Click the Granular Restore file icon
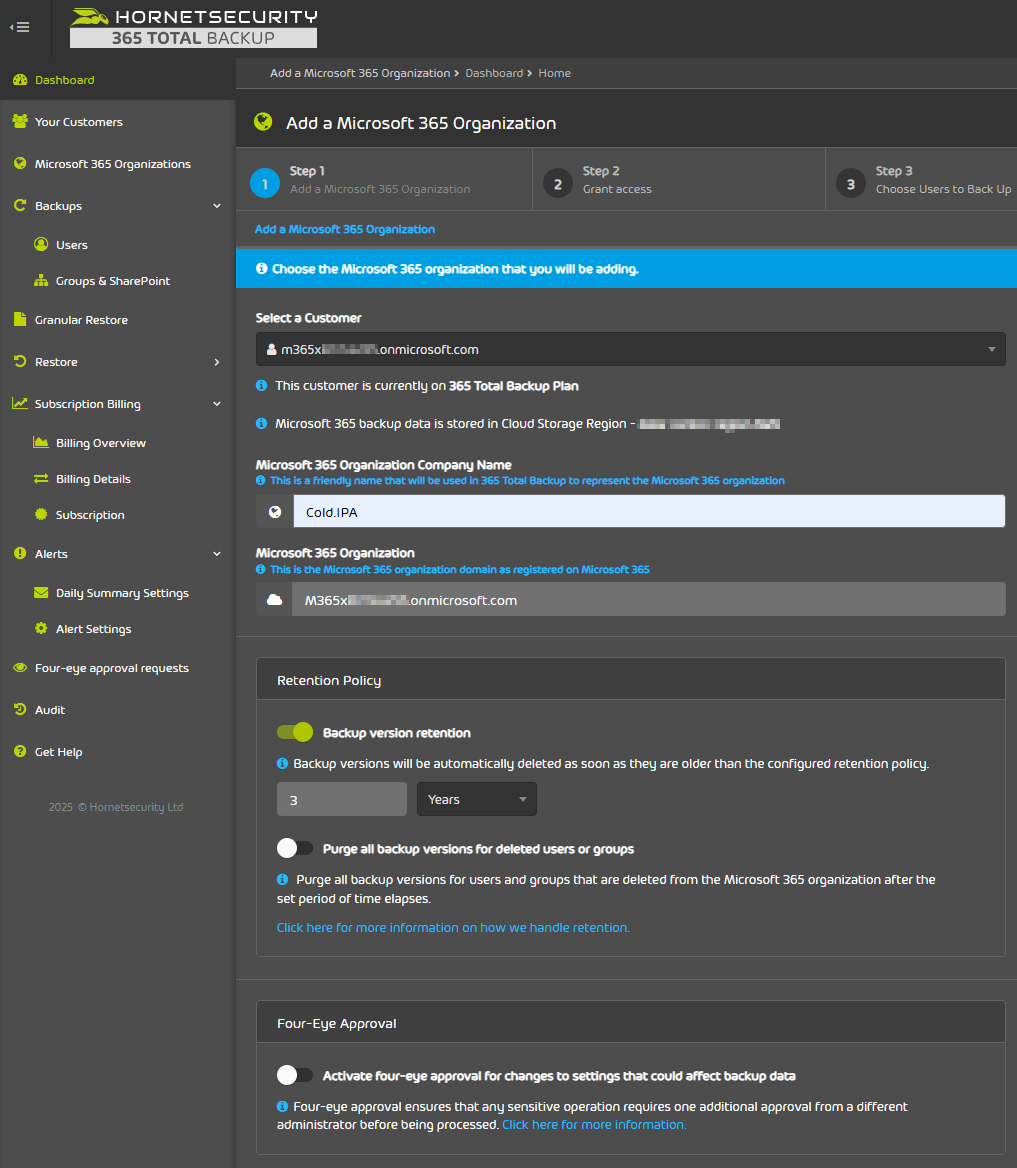This screenshot has height=1168, width=1017. pyautogui.click(x=20, y=320)
